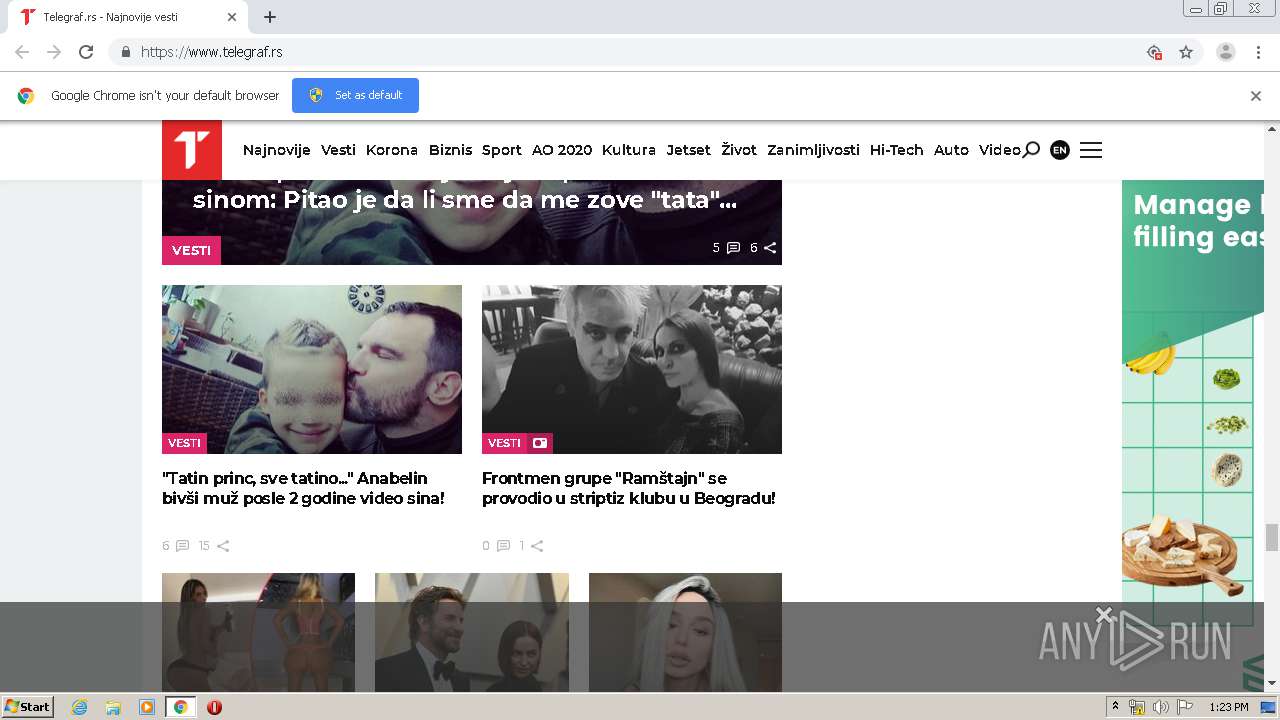Viewport: 1280px width, 720px height.
Task: Click share icon on featured article
Action: tap(770, 248)
